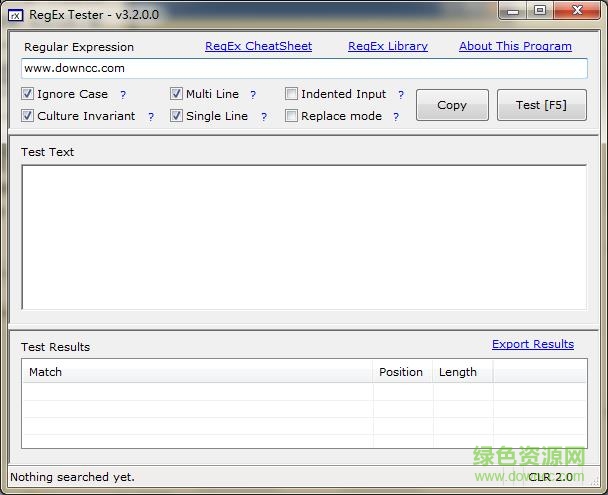
Task: Click the help question mark beside Ignore Case
Action: 123,95
